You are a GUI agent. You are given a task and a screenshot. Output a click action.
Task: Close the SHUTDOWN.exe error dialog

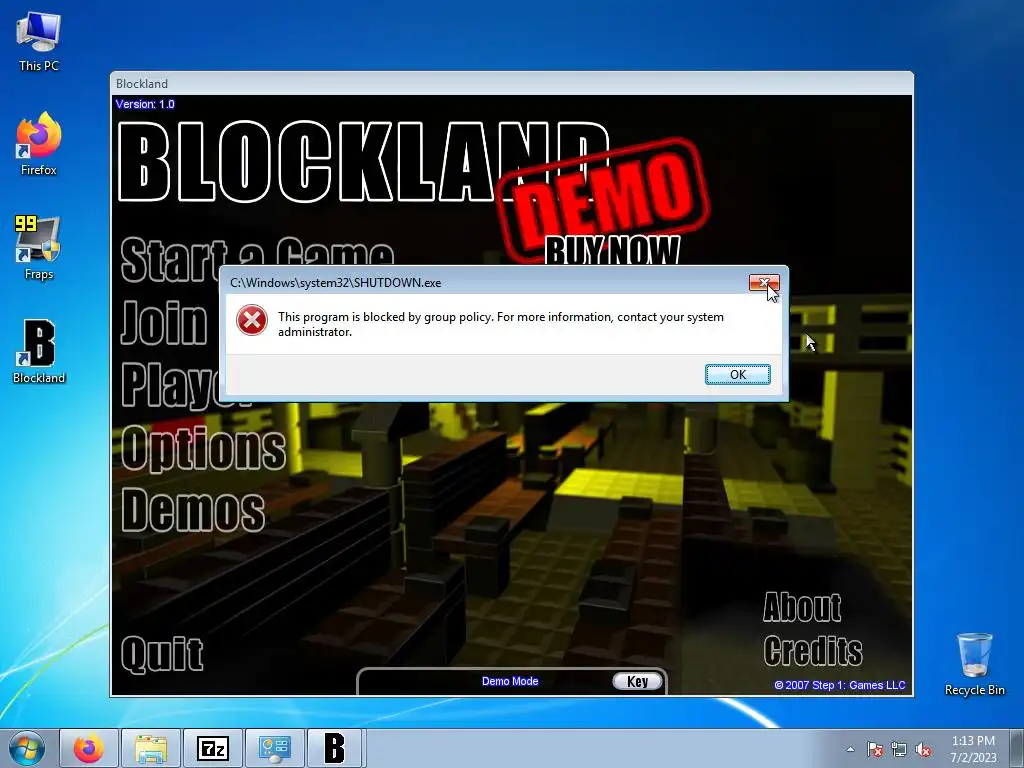(764, 282)
